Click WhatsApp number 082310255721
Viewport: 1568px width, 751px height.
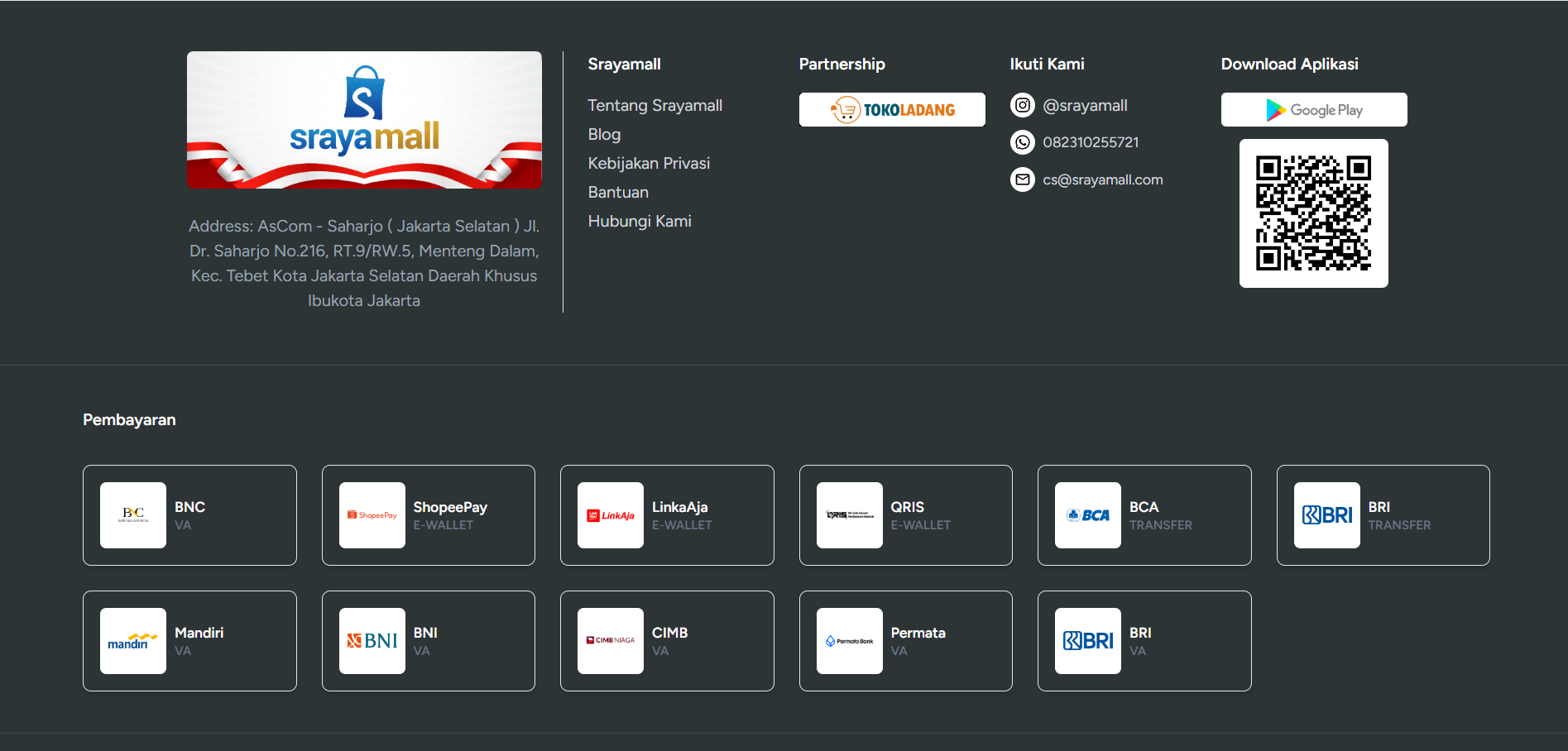point(1091,142)
